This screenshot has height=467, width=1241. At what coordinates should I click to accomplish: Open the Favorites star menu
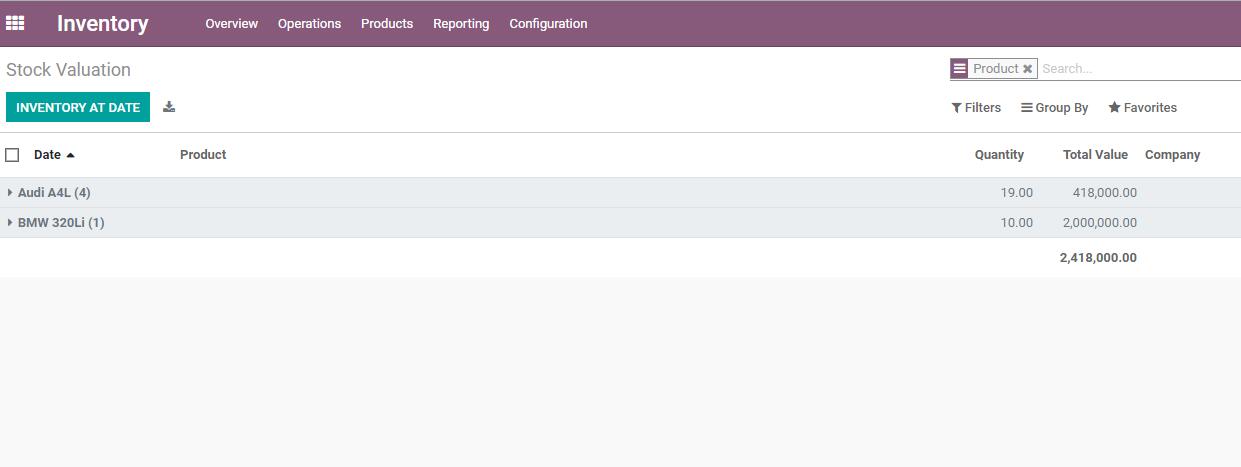coord(1142,108)
